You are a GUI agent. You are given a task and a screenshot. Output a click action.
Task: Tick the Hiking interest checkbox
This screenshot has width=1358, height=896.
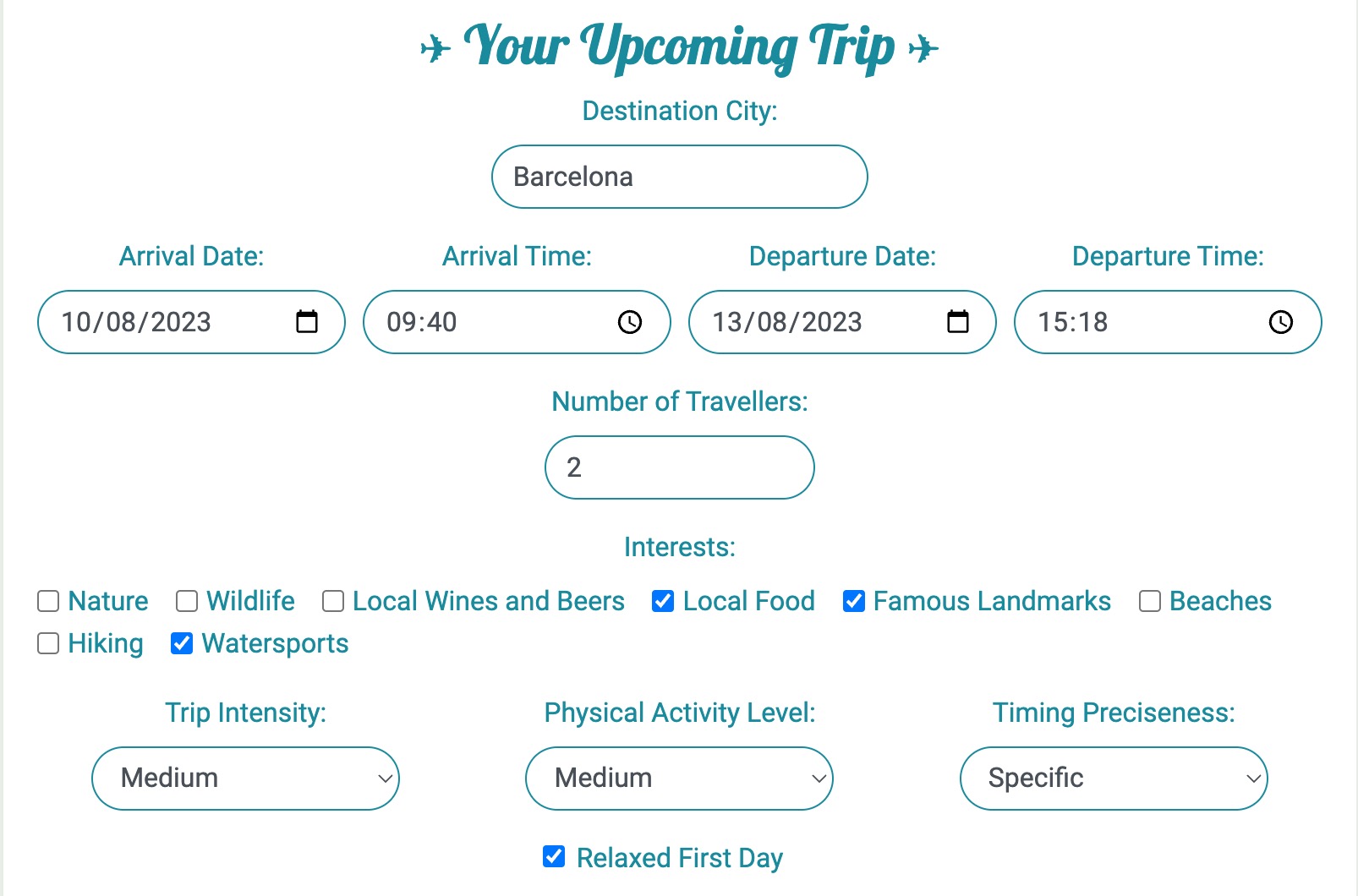click(x=48, y=643)
